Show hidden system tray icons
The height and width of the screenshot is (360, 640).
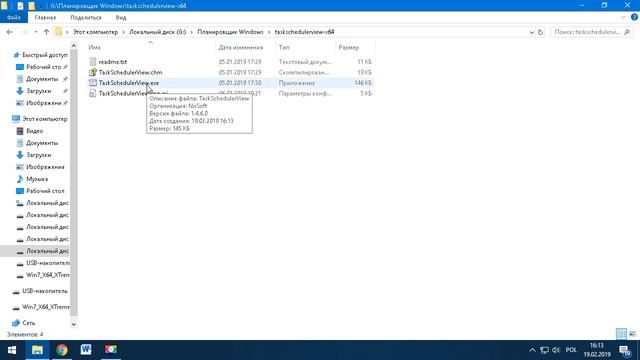pos(532,350)
